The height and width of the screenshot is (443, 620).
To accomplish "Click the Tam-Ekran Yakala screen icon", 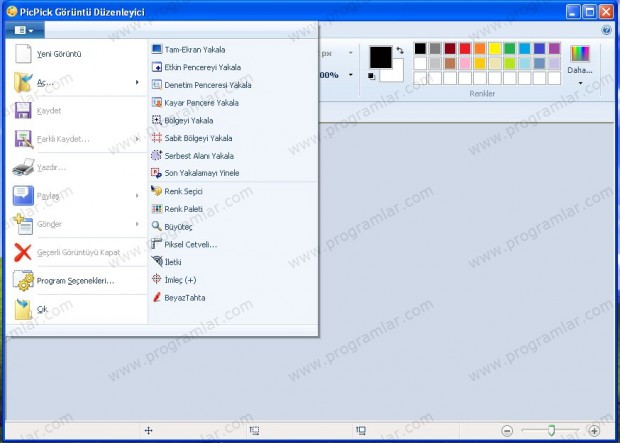I will pyautogui.click(x=157, y=49).
